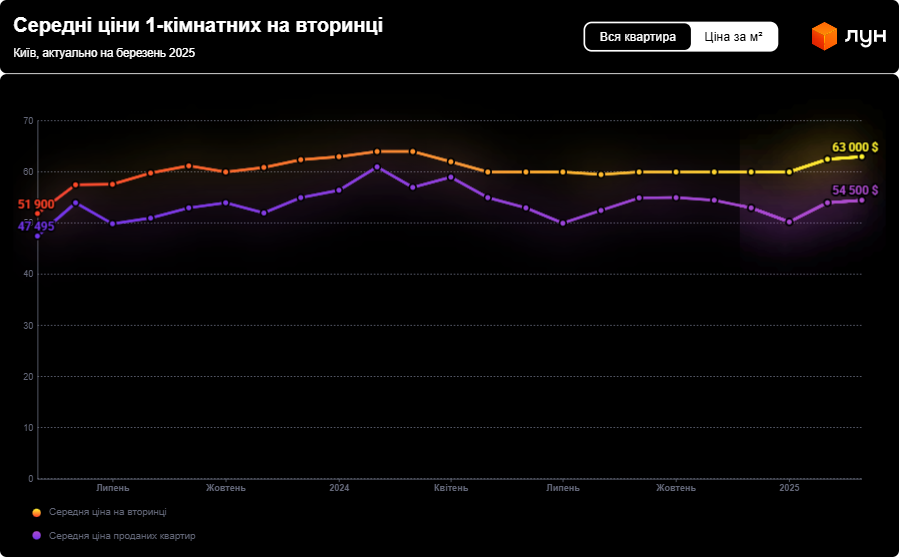Screen dimensions: 899x557
Task: Click the orange cube ЛУН logo icon
Action: [823, 37]
